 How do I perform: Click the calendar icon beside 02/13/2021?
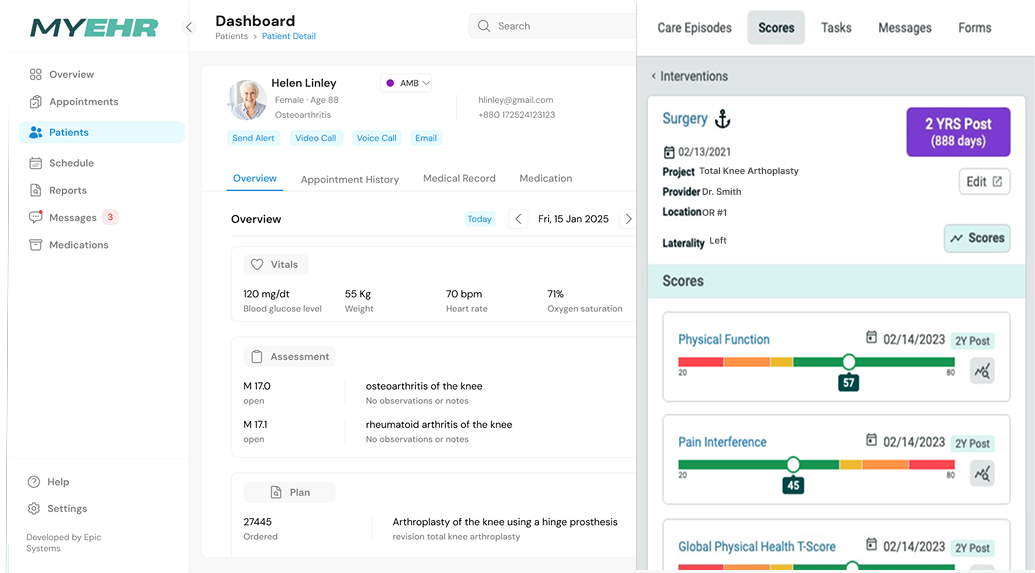[x=669, y=152]
